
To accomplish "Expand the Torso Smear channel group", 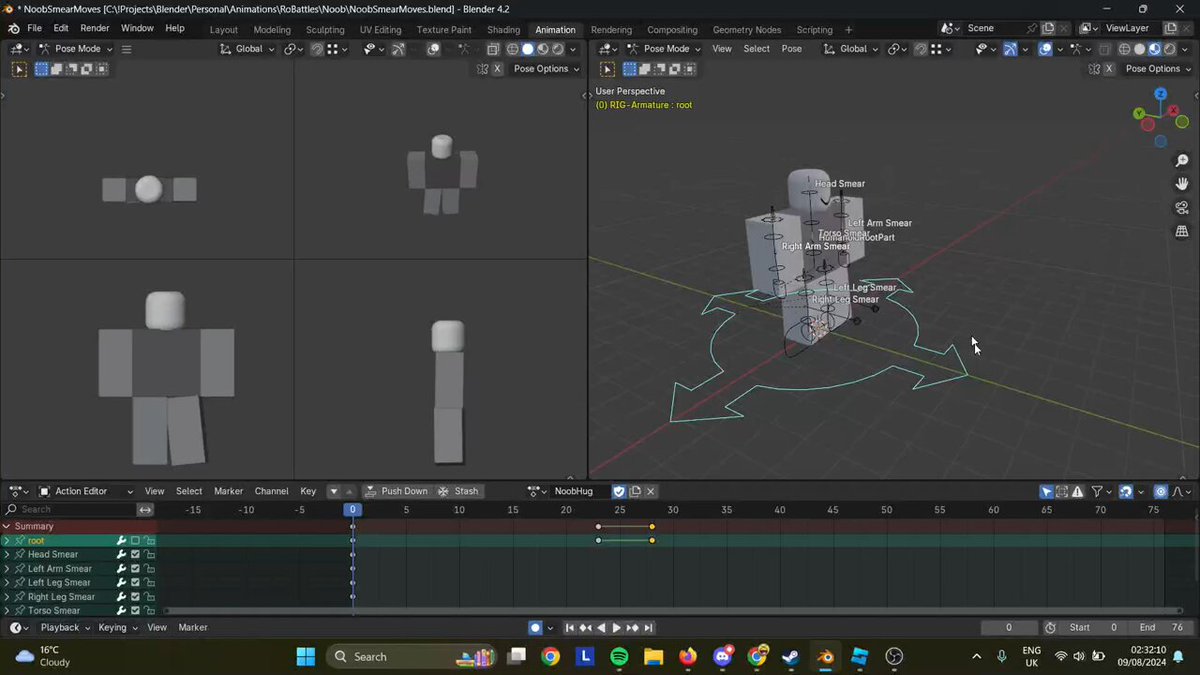I will point(7,611).
